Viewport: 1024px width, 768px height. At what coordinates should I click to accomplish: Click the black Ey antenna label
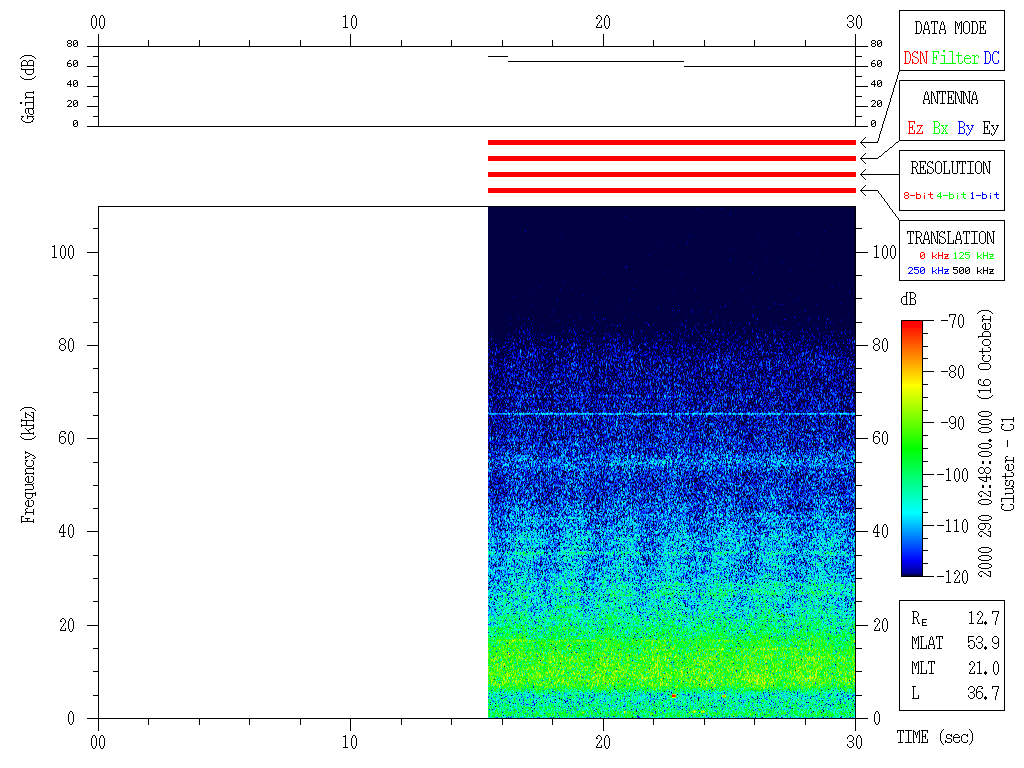pos(990,128)
